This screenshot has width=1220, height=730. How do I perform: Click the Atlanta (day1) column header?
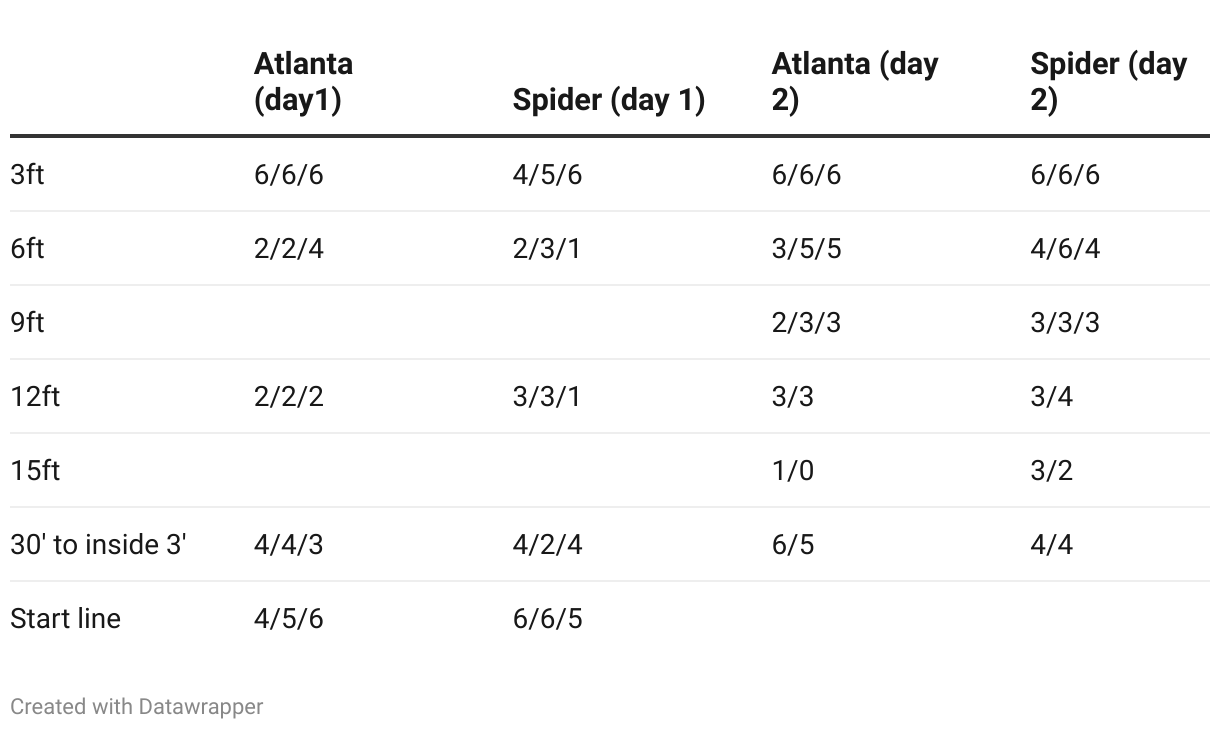click(x=303, y=81)
